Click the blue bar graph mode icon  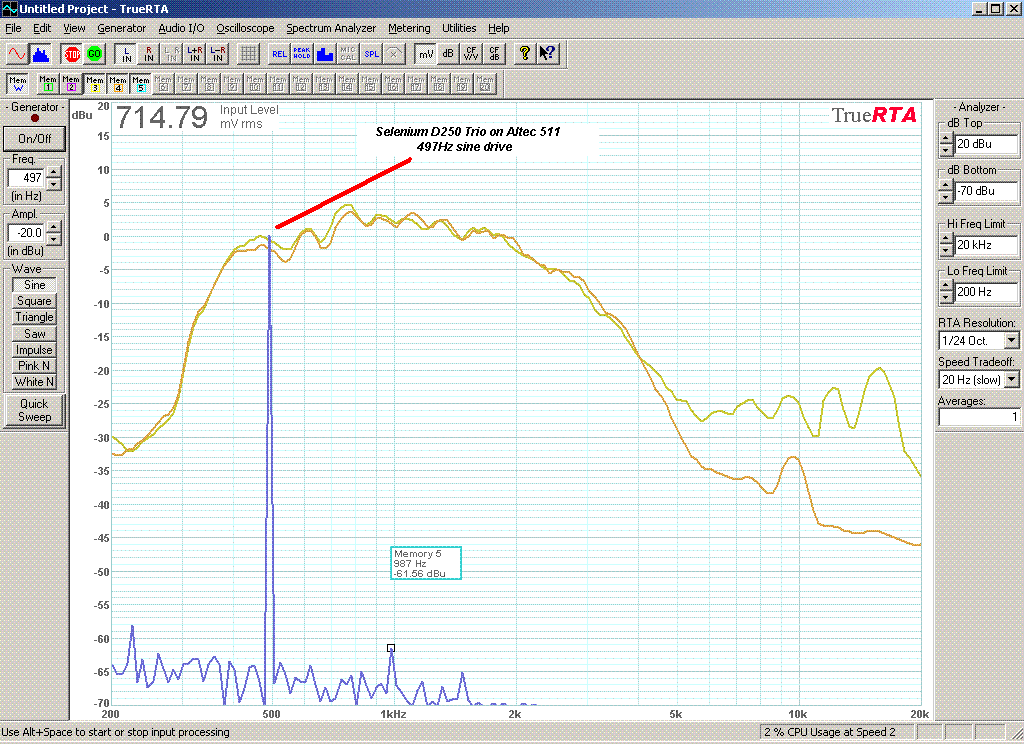click(x=325, y=54)
